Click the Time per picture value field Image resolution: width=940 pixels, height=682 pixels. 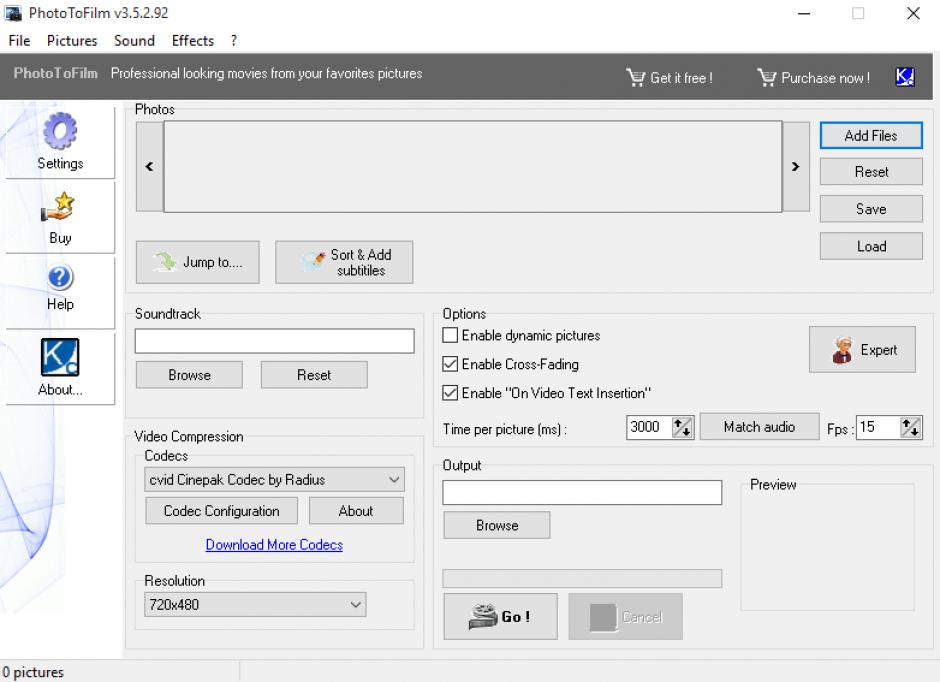[649, 427]
